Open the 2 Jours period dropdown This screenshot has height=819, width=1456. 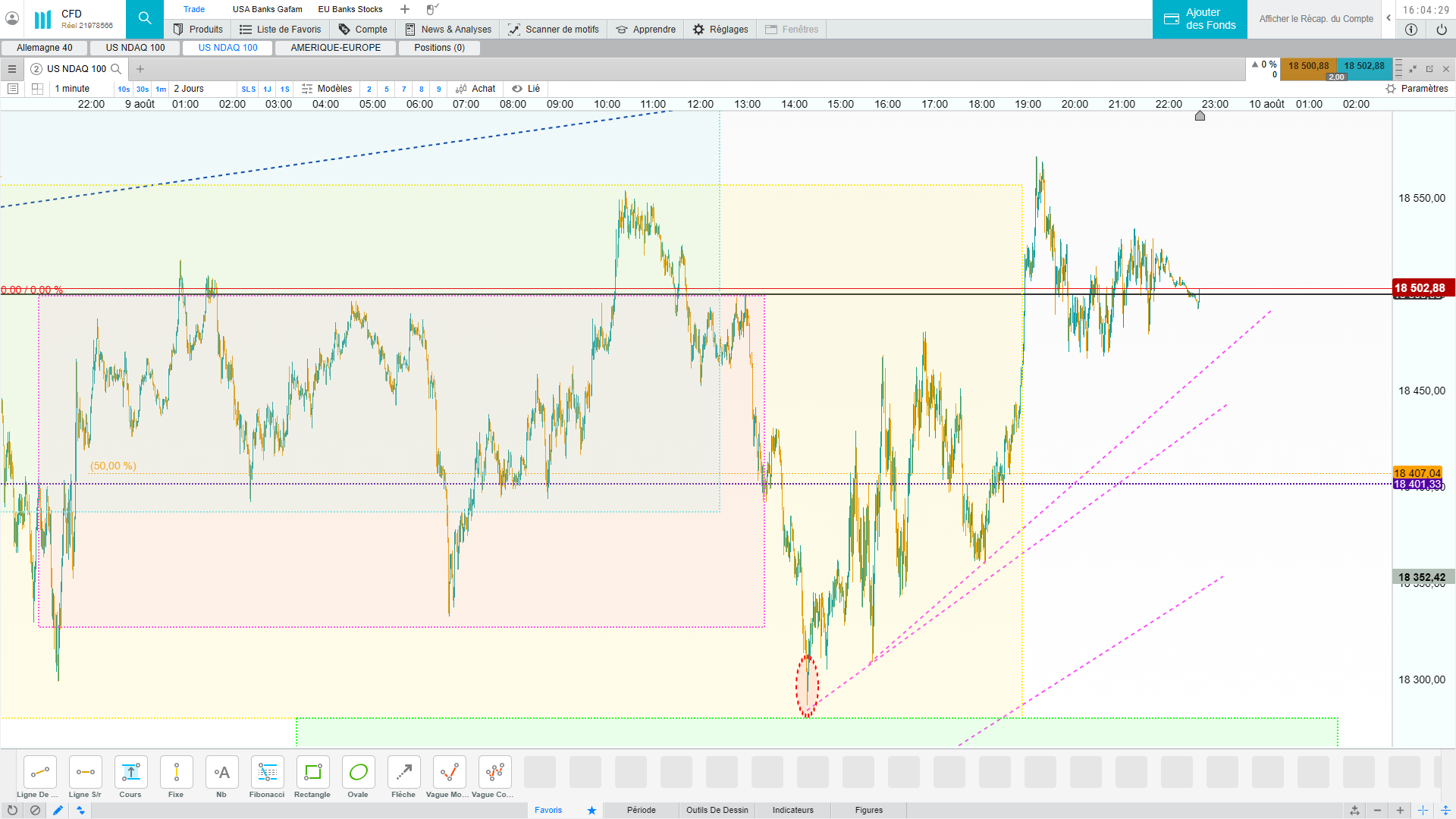pos(189,89)
